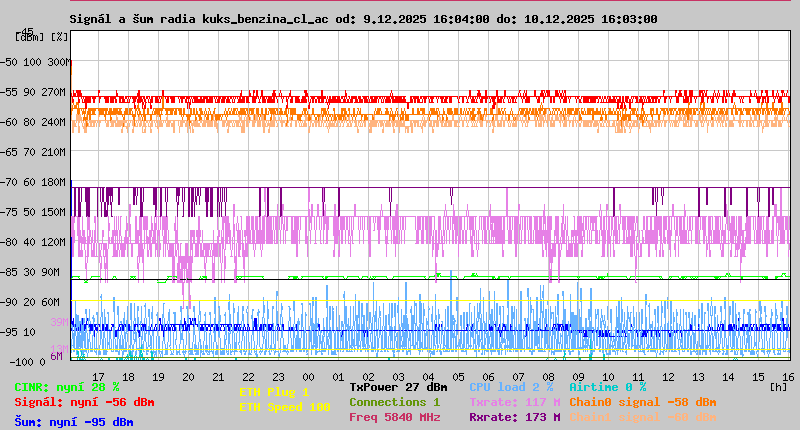
Task: Click the '12' hour label on x-axis
Action: point(668,377)
